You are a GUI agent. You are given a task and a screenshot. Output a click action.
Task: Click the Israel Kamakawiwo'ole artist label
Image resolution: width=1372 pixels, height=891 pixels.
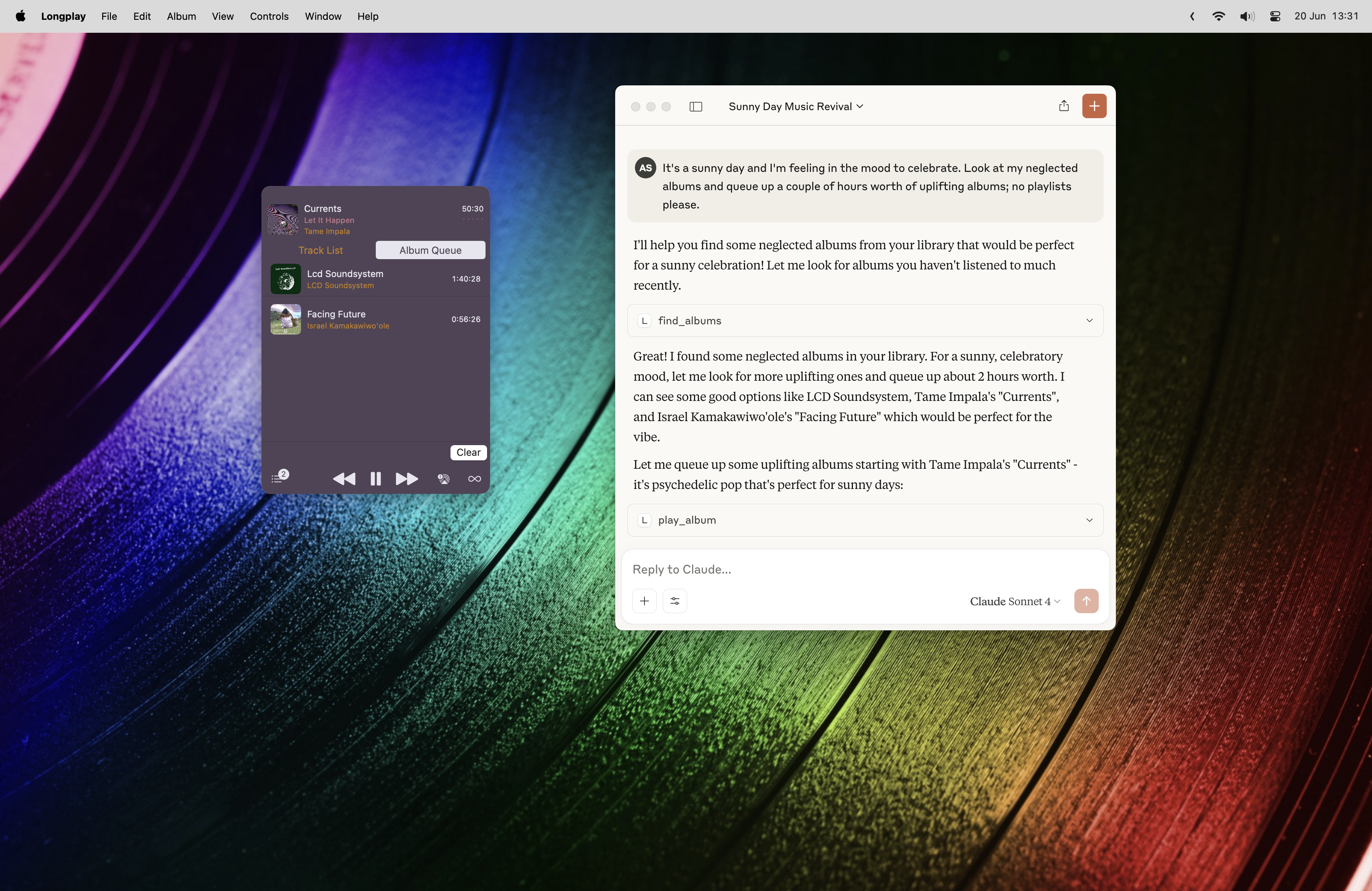348,325
